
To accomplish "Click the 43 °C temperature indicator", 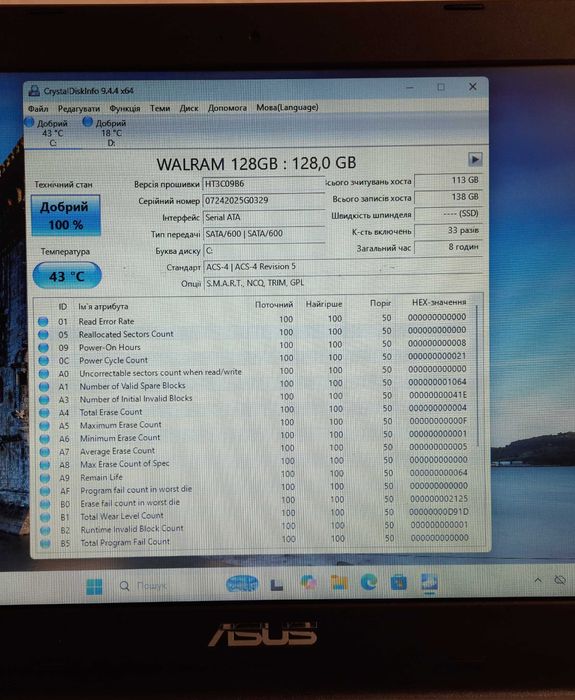I will coord(67,275).
